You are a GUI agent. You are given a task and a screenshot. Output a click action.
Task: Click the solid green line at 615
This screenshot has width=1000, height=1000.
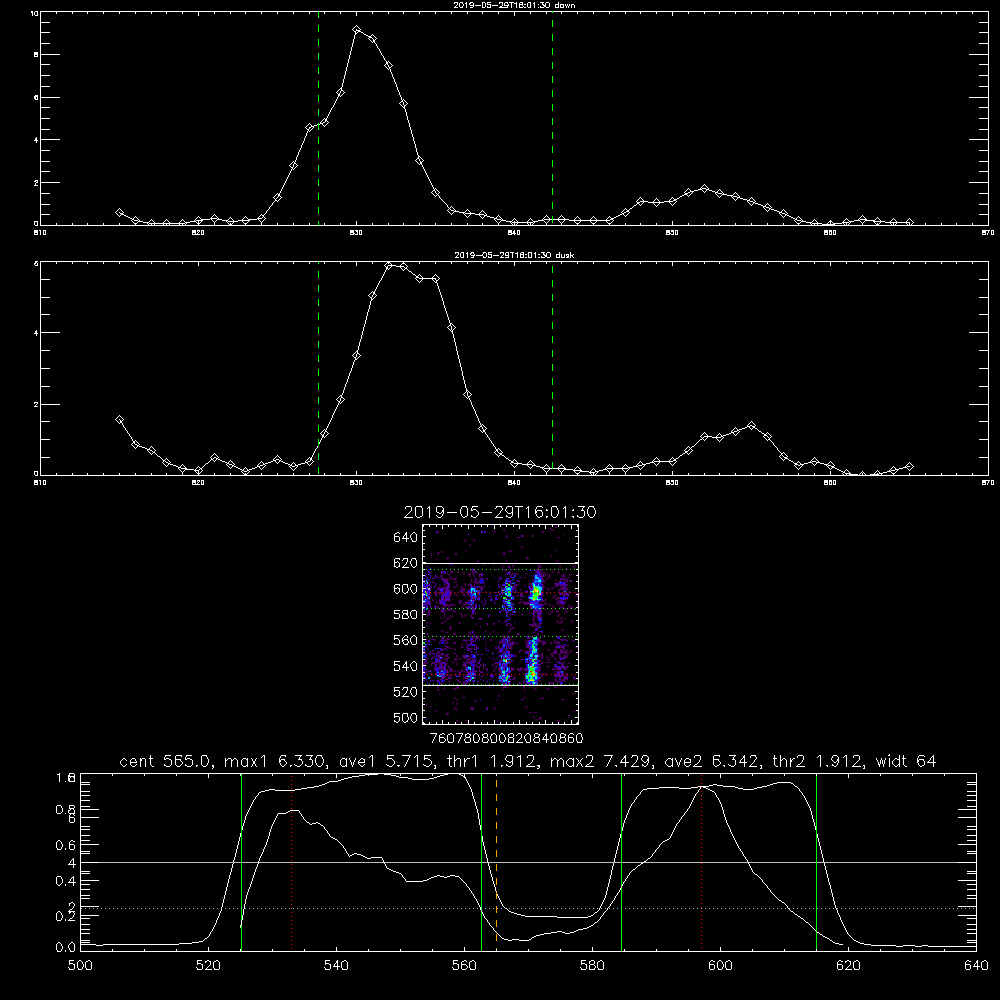816,861
